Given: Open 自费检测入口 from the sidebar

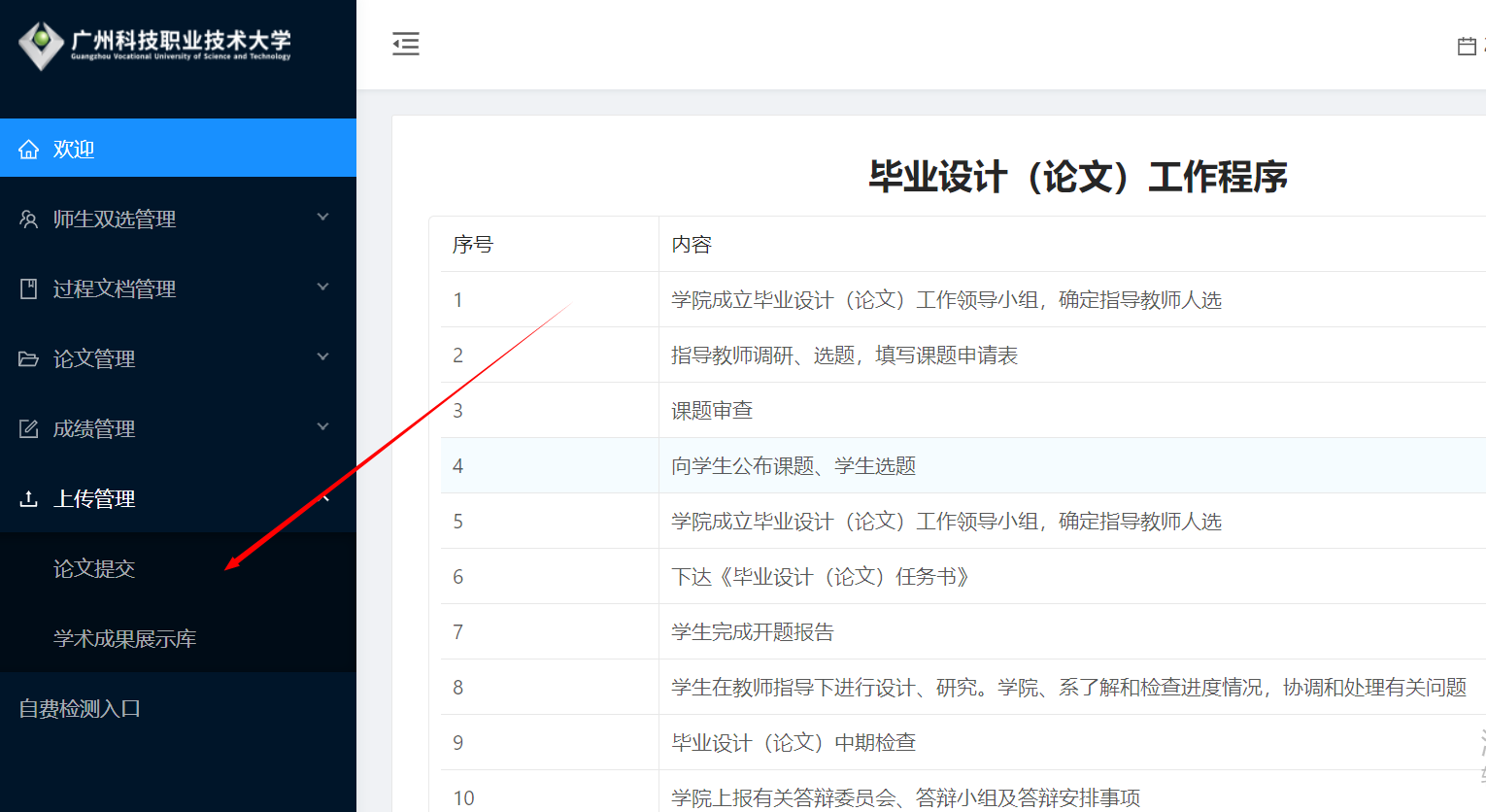Looking at the screenshot, I should coord(80,708).
